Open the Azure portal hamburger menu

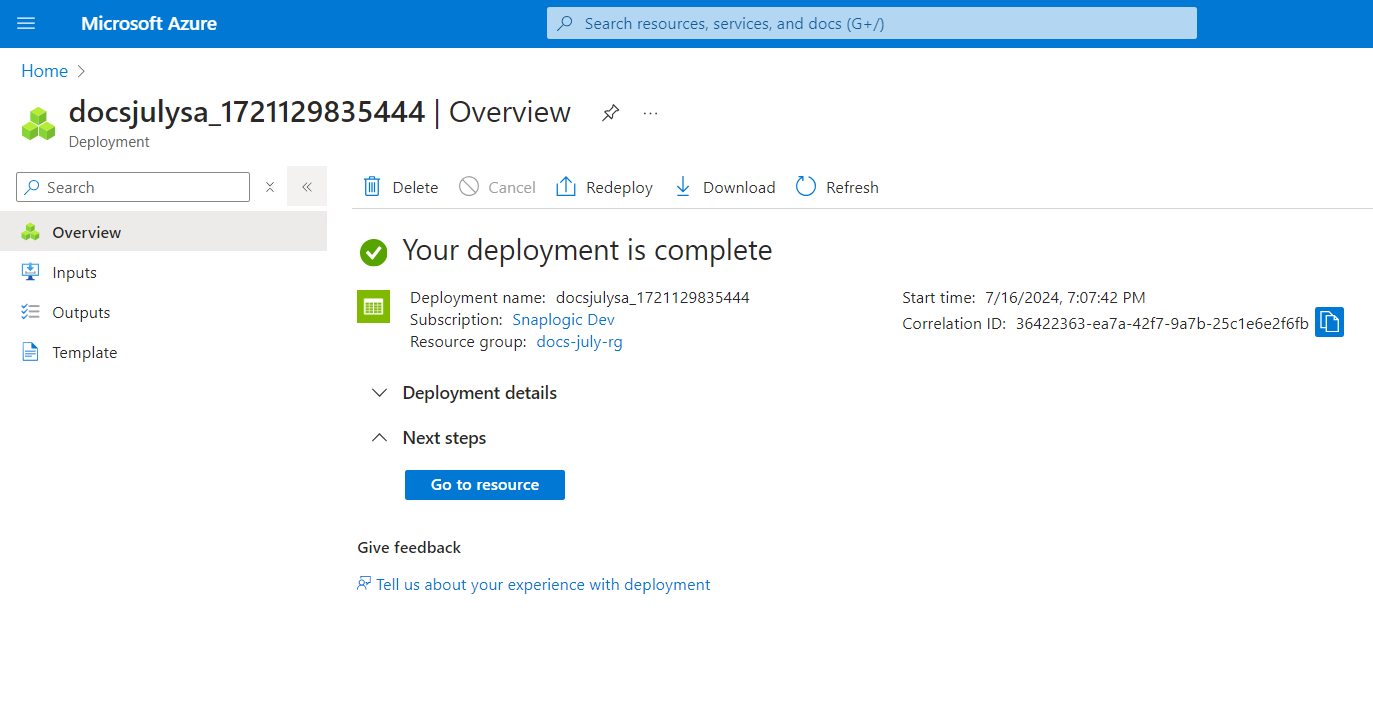[x=26, y=23]
